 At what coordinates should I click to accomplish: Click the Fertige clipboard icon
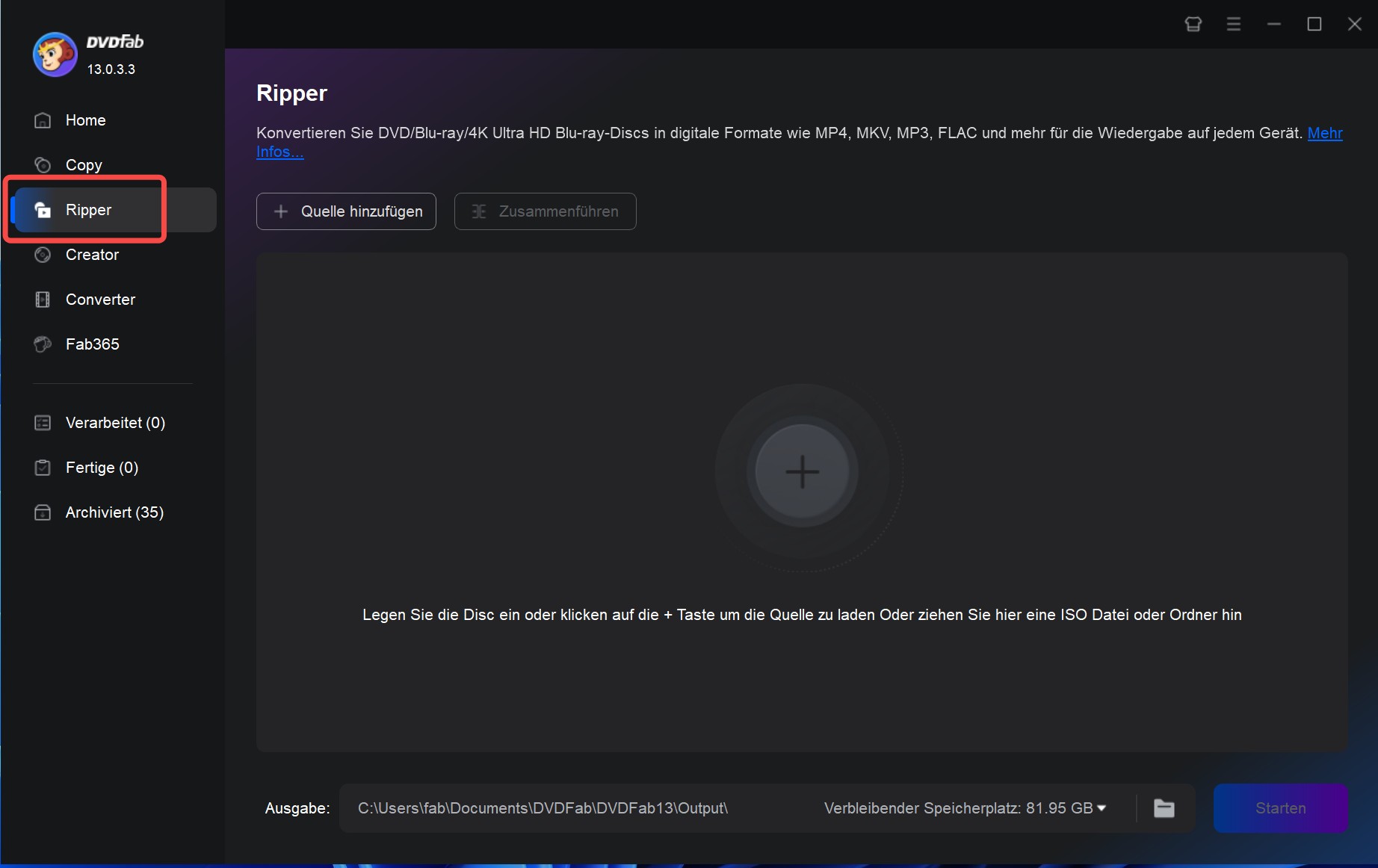pyautogui.click(x=43, y=468)
